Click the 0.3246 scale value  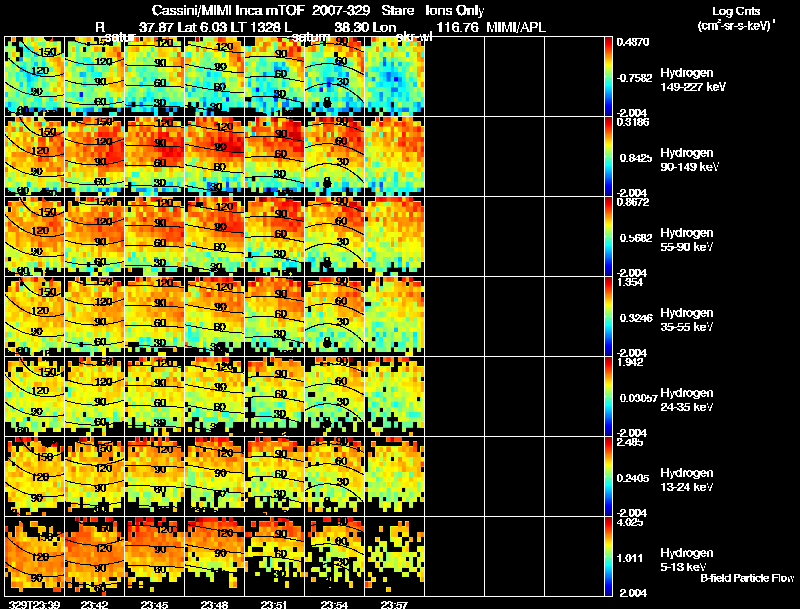[636, 318]
